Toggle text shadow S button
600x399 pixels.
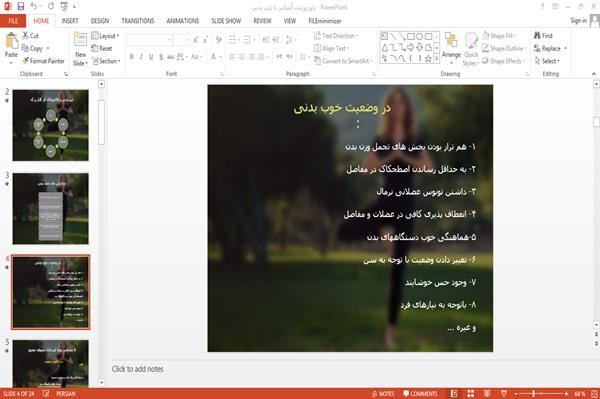tap(161, 57)
